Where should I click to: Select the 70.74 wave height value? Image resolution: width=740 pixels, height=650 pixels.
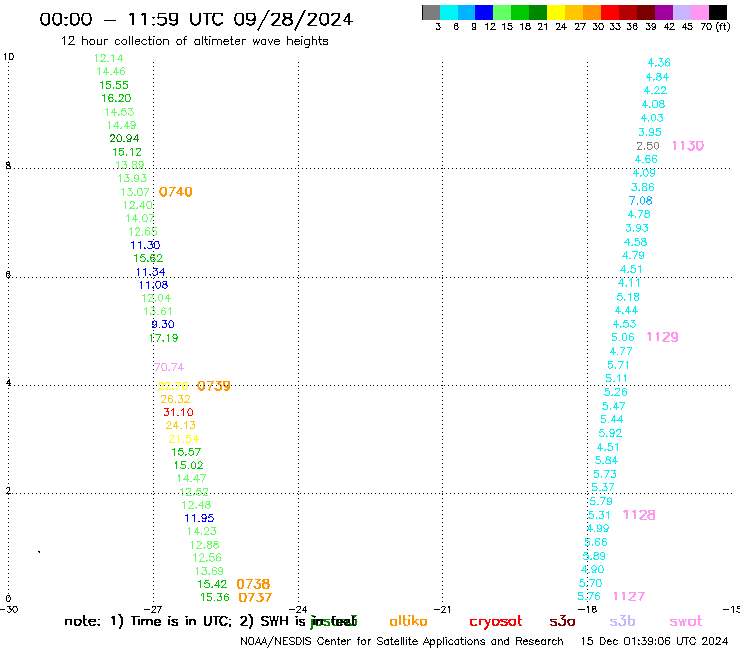coord(169,367)
